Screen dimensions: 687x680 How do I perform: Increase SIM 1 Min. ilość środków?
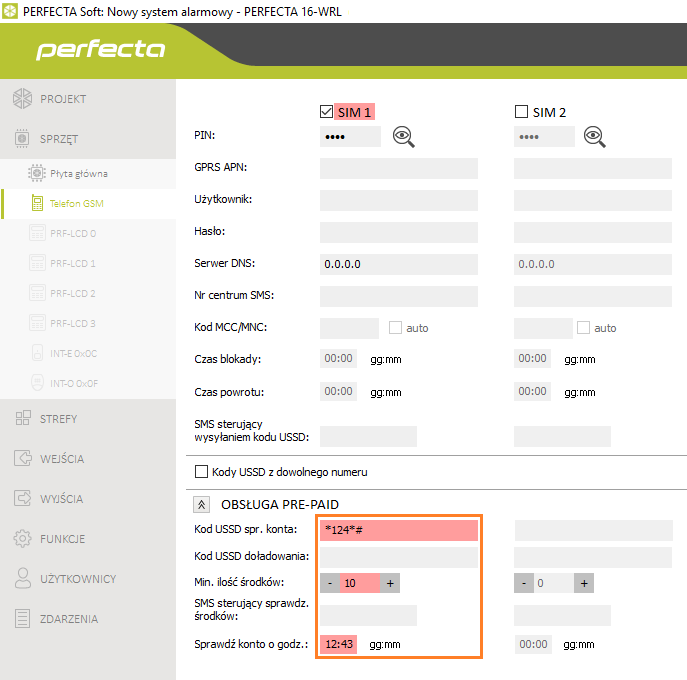[390, 583]
